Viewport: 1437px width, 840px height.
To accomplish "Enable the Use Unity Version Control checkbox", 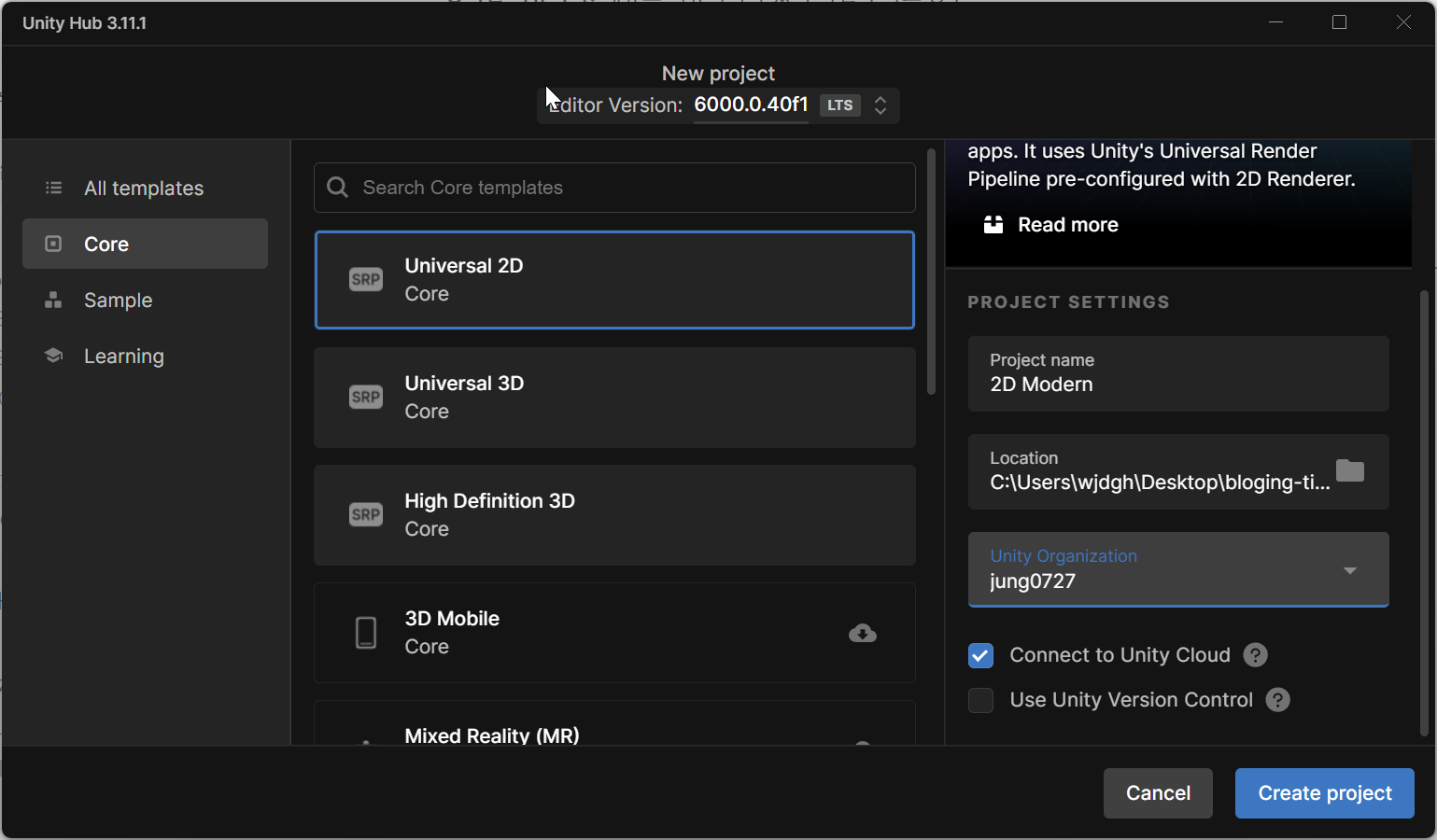I will click(x=981, y=700).
